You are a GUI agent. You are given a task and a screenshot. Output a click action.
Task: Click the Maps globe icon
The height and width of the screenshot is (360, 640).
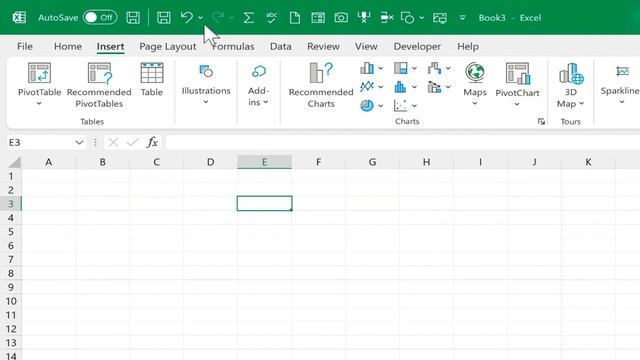(x=475, y=73)
